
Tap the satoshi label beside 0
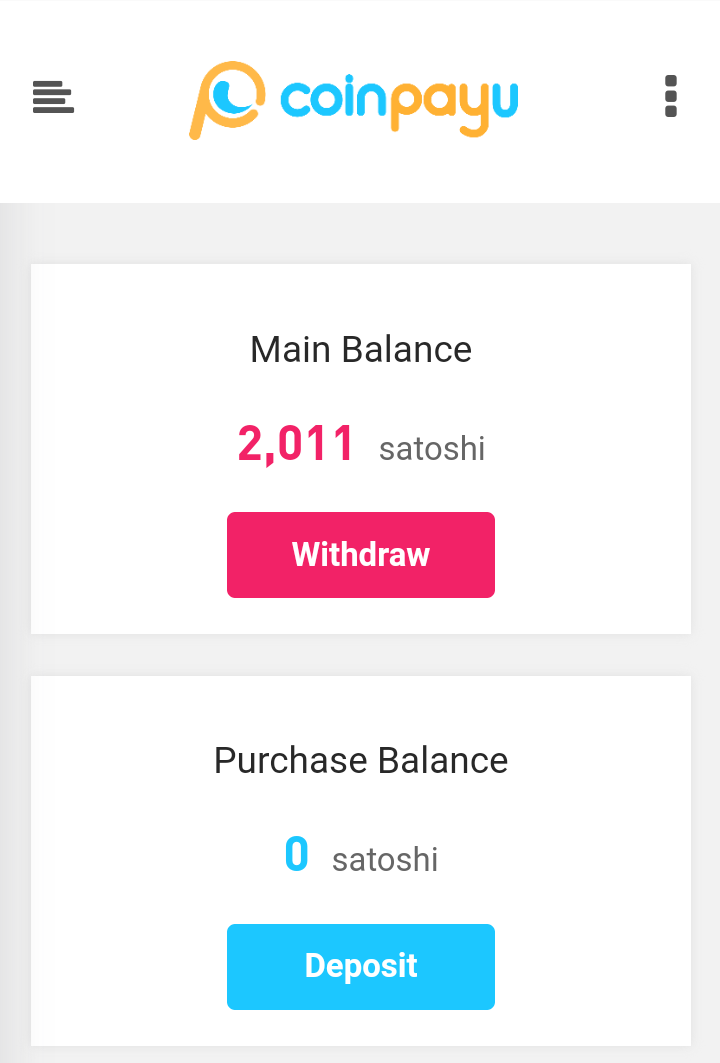tap(385, 859)
